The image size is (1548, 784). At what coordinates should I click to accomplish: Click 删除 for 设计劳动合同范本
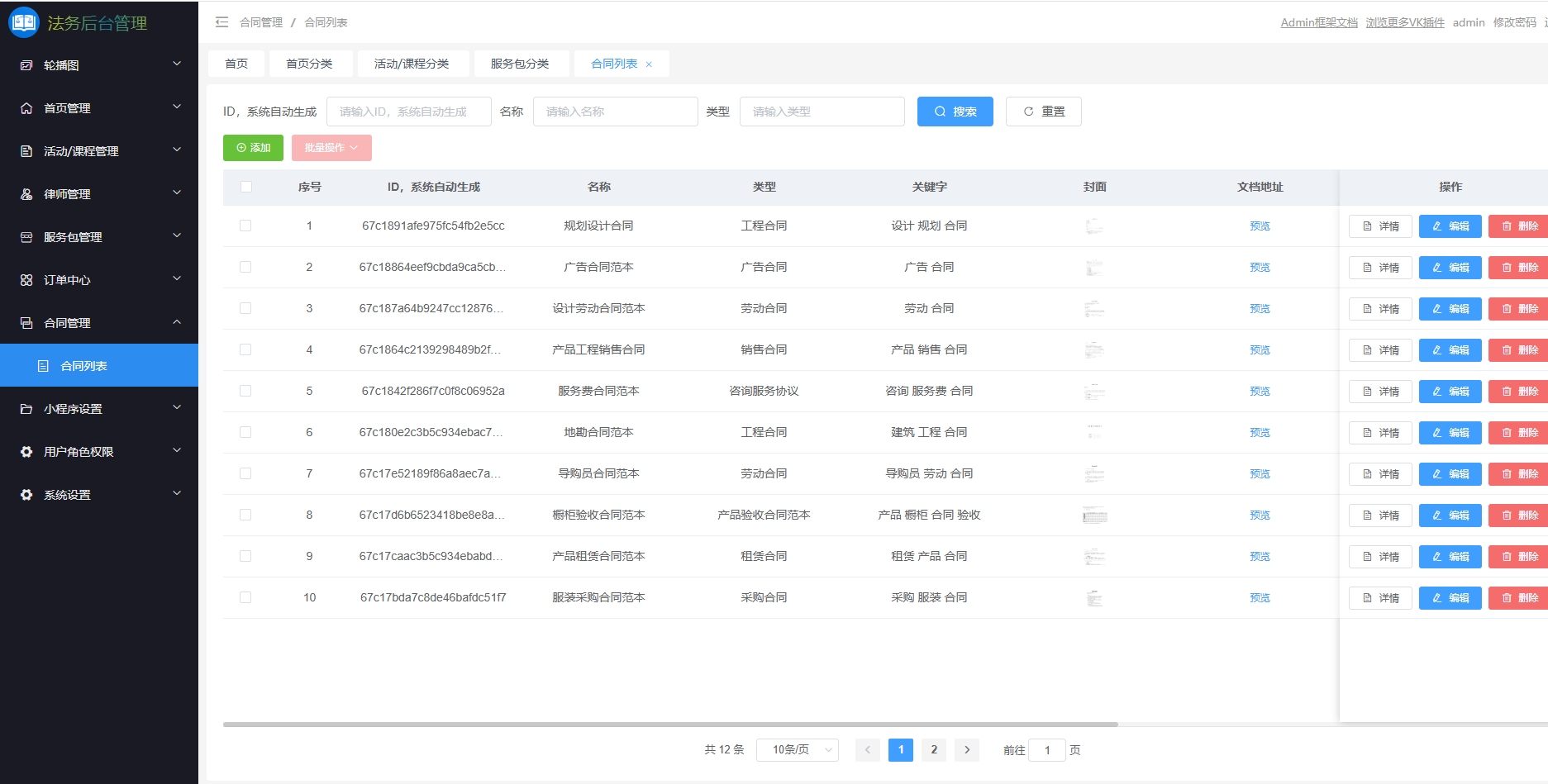pos(1519,309)
